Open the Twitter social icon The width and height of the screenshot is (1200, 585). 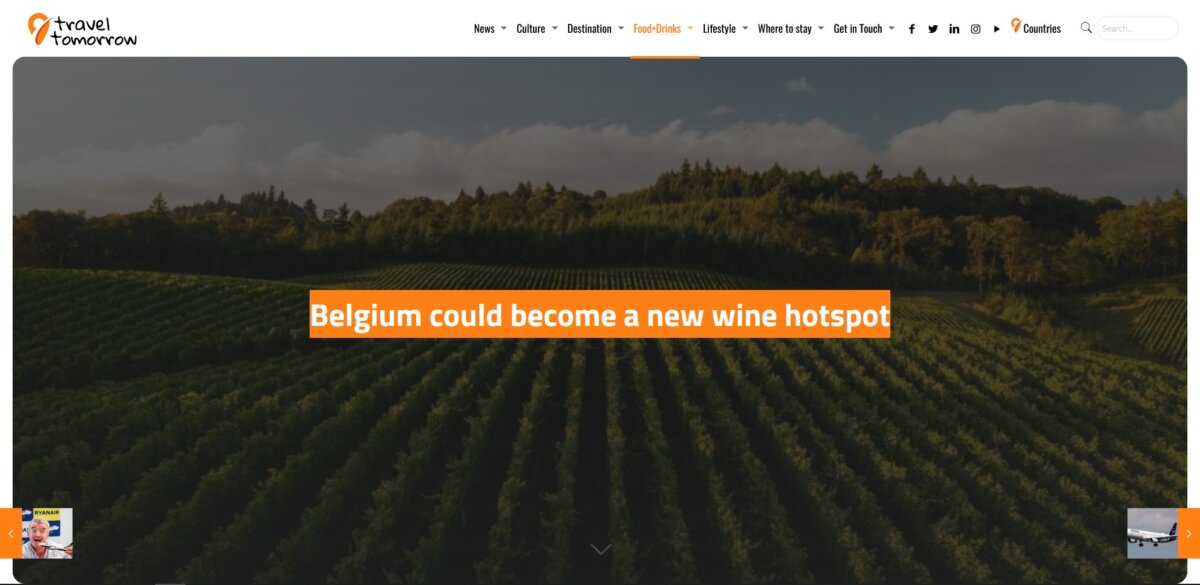click(x=933, y=29)
